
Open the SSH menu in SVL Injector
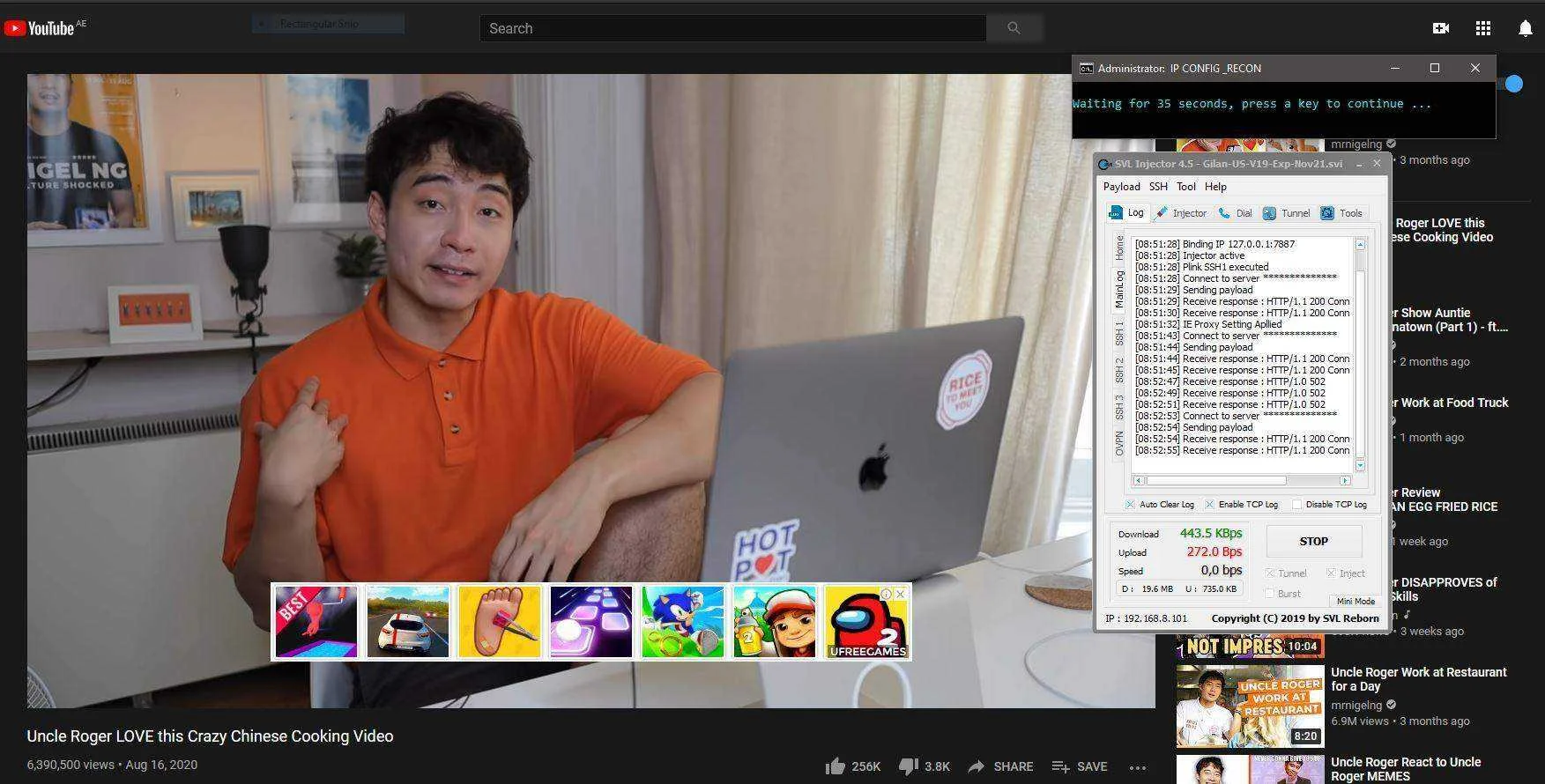click(1158, 187)
